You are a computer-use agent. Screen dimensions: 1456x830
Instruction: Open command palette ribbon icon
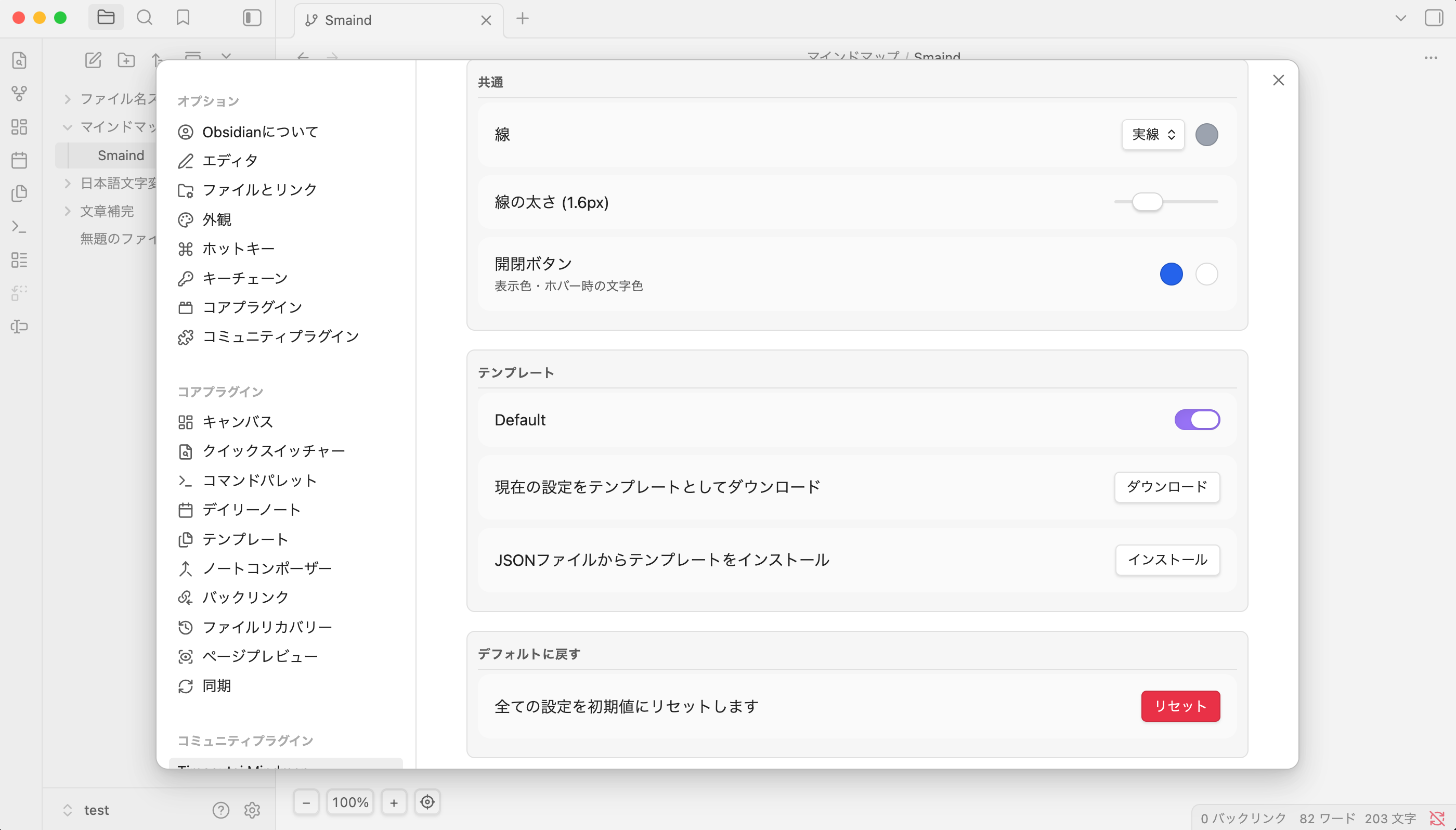tap(19, 227)
